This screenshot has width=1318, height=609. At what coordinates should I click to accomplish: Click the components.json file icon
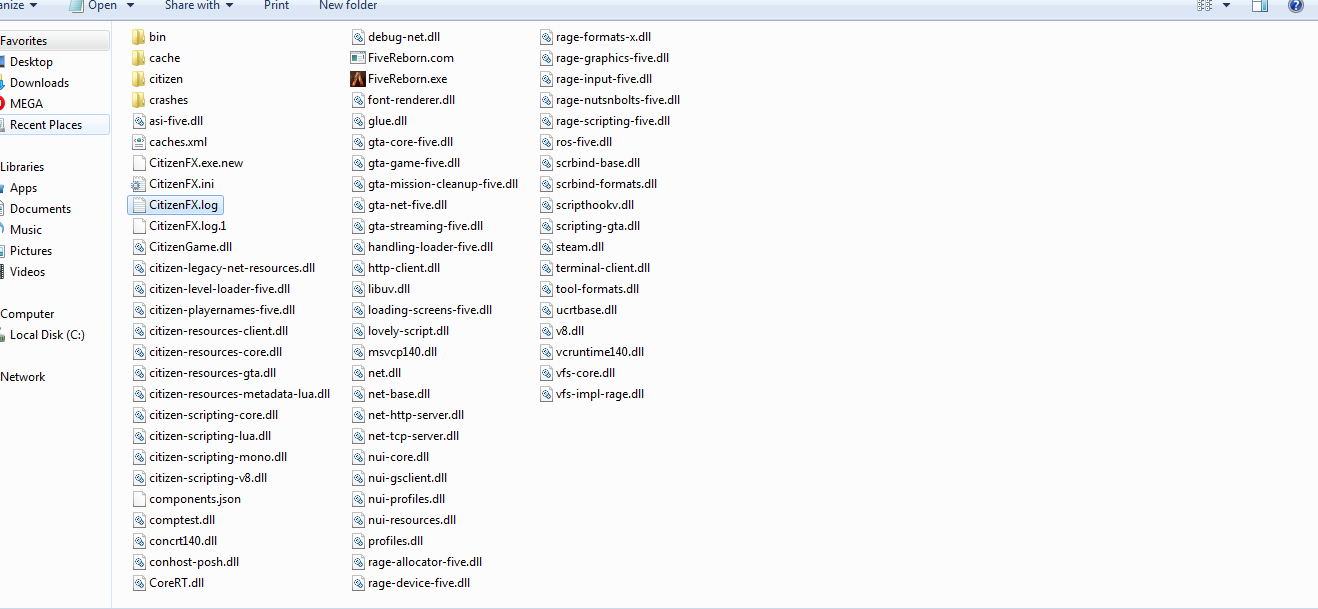pos(138,499)
